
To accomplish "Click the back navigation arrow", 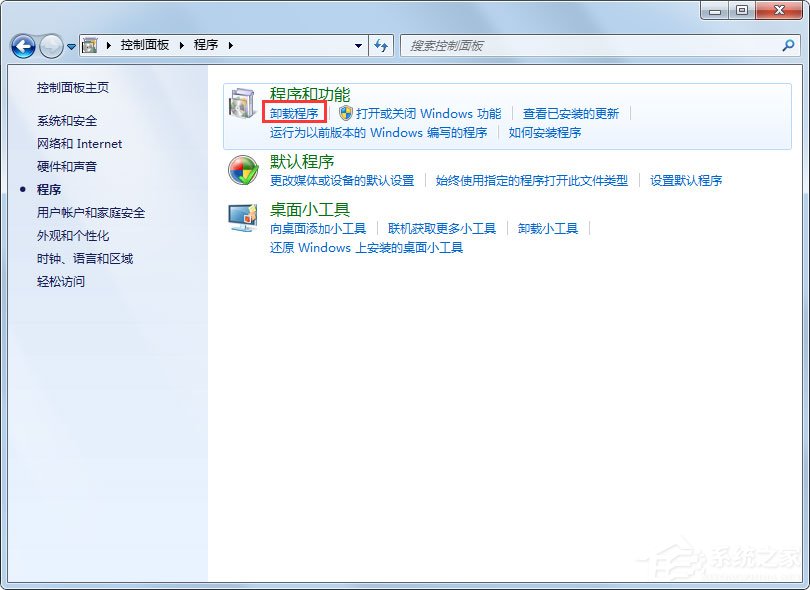I will pyautogui.click(x=22, y=46).
